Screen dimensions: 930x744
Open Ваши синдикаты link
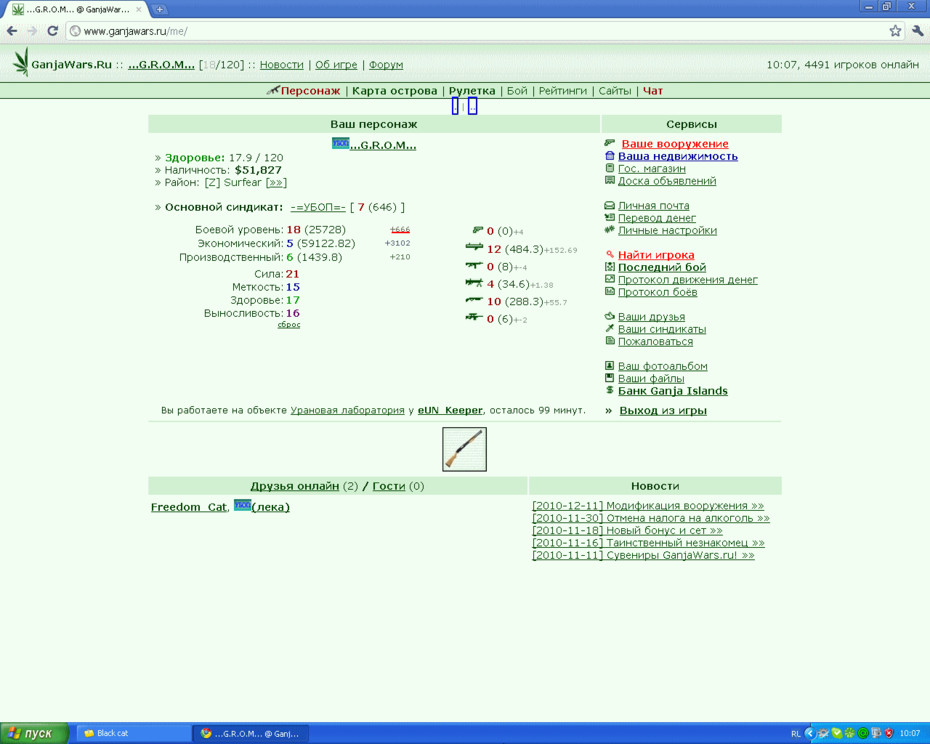click(662, 329)
